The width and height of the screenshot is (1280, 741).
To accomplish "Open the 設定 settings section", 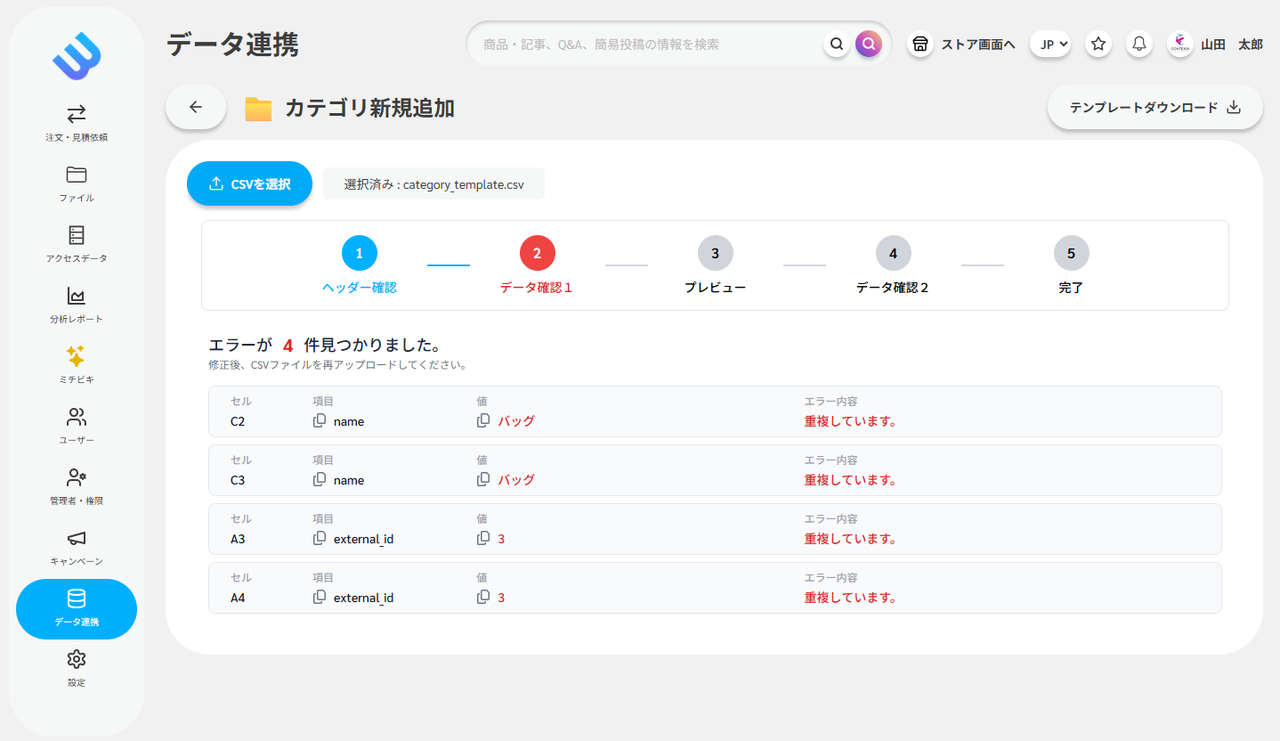I will pyautogui.click(x=75, y=668).
